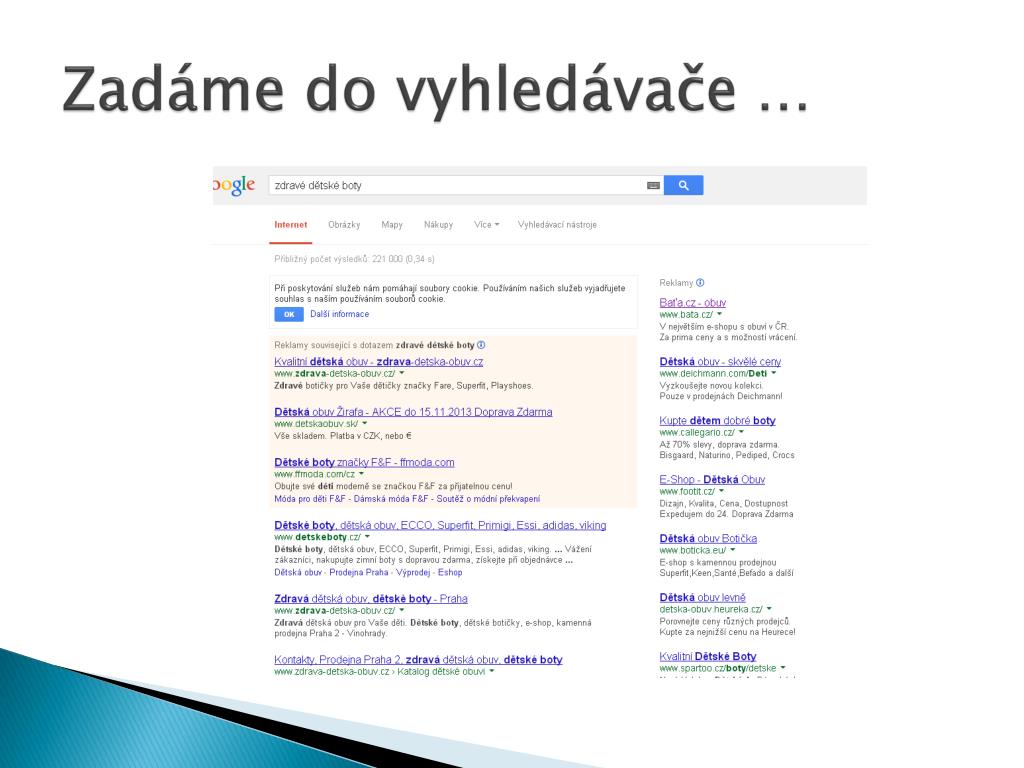Switch to the Nákupy tab
This screenshot has height=768, width=1024.
(438, 225)
